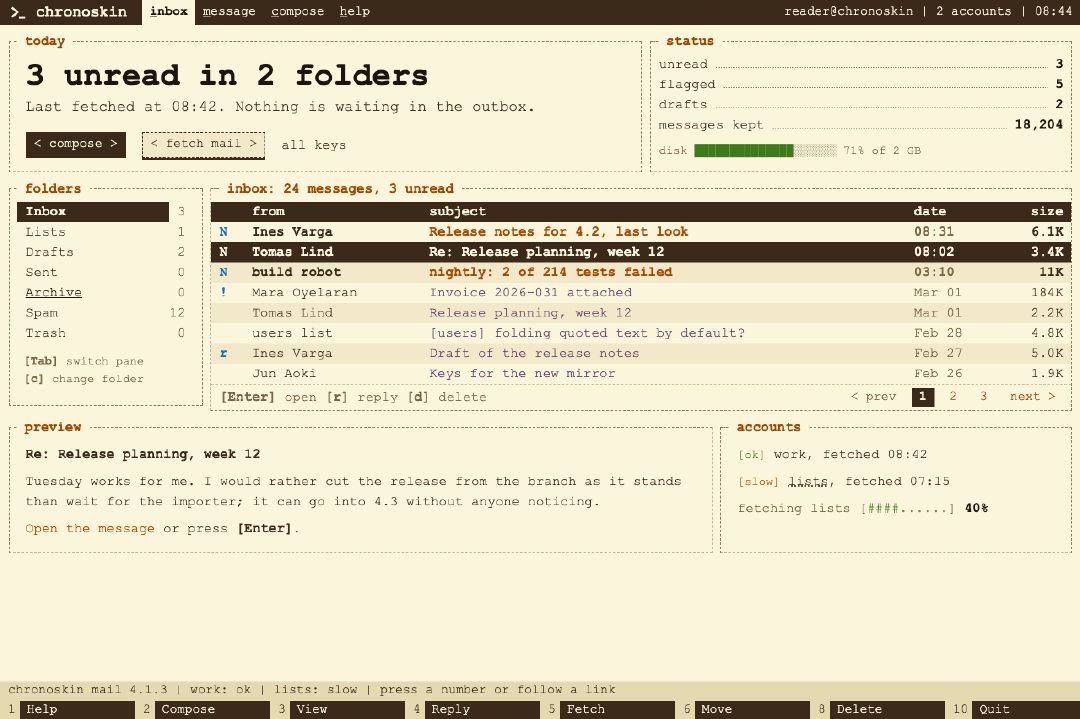The width and height of the screenshot is (1080, 719).
Task: Open the message menu
Action: click(229, 12)
